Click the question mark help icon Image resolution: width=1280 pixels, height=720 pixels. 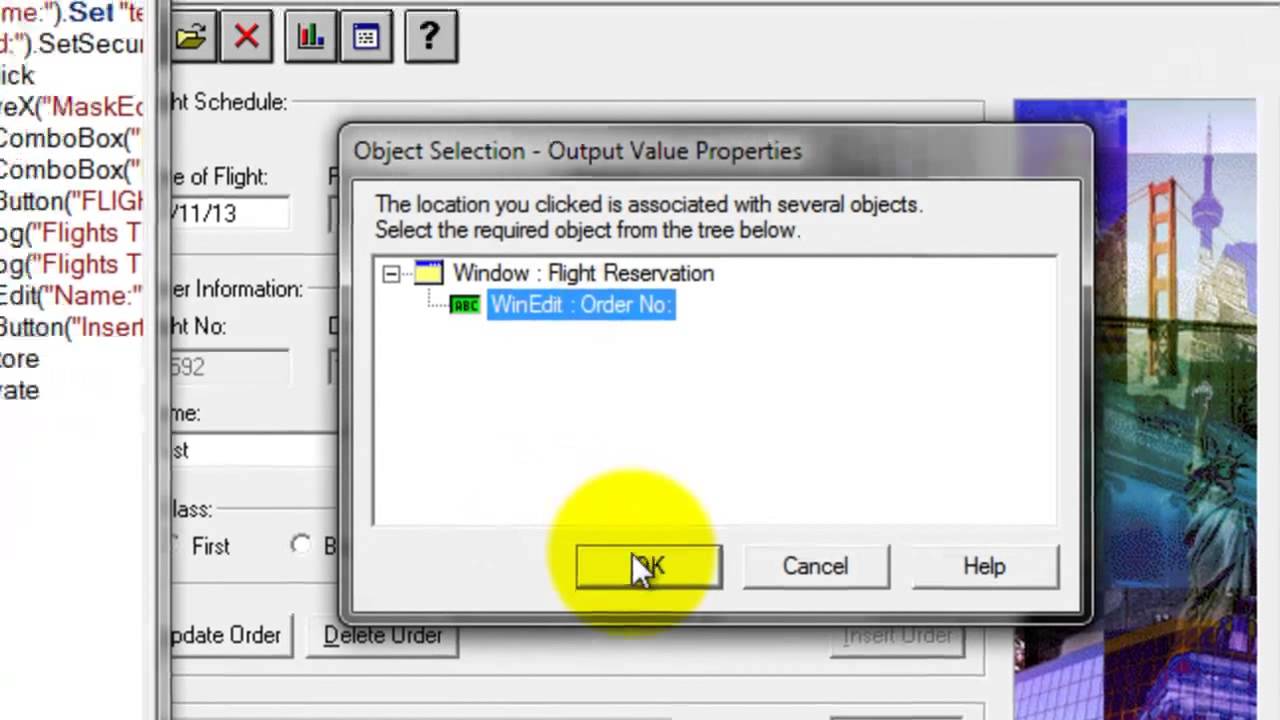point(430,38)
